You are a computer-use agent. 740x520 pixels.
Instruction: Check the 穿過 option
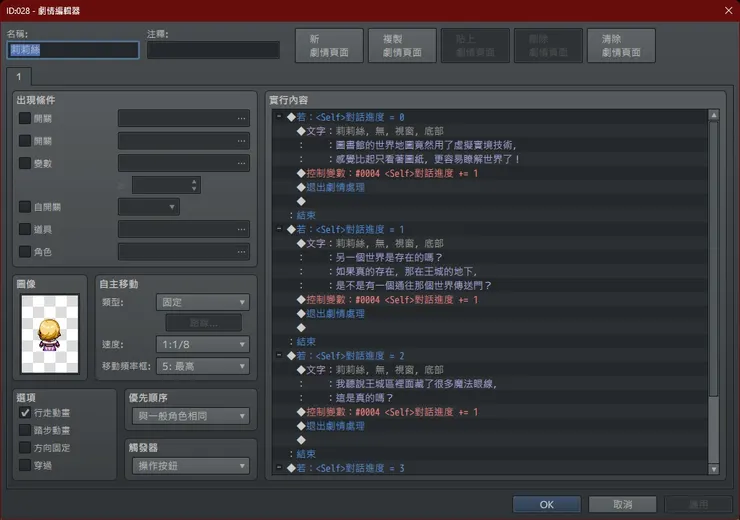point(25,465)
